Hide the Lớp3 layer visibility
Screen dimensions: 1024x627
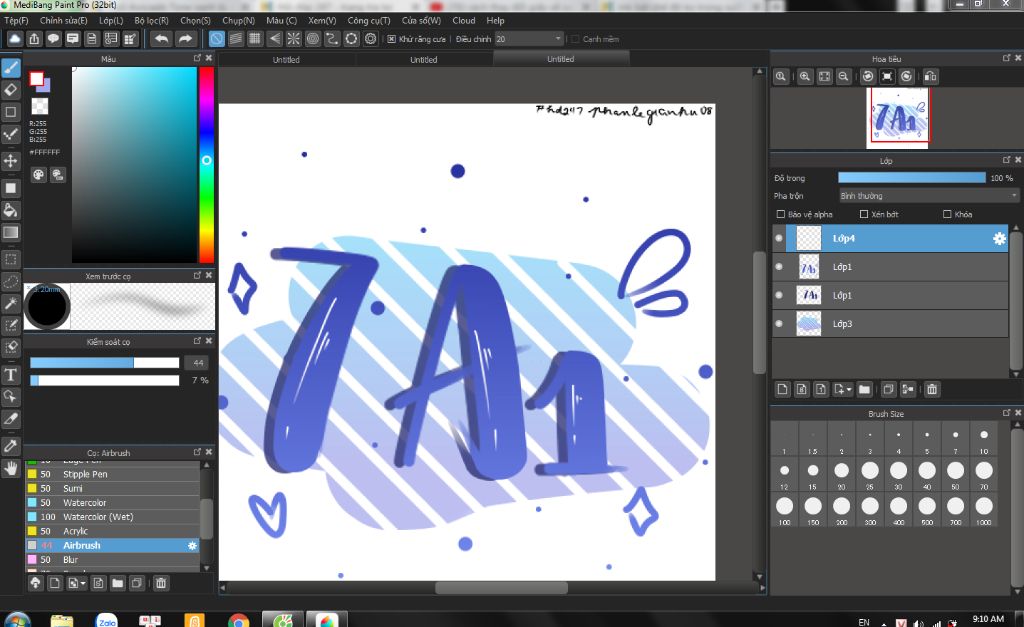pyautogui.click(x=778, y=324)
